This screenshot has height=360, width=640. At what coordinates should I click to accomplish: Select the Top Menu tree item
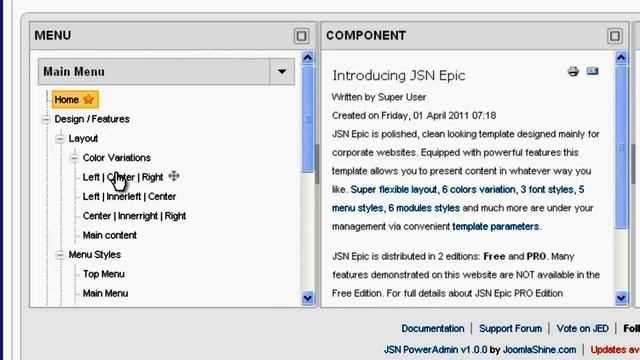103,274
